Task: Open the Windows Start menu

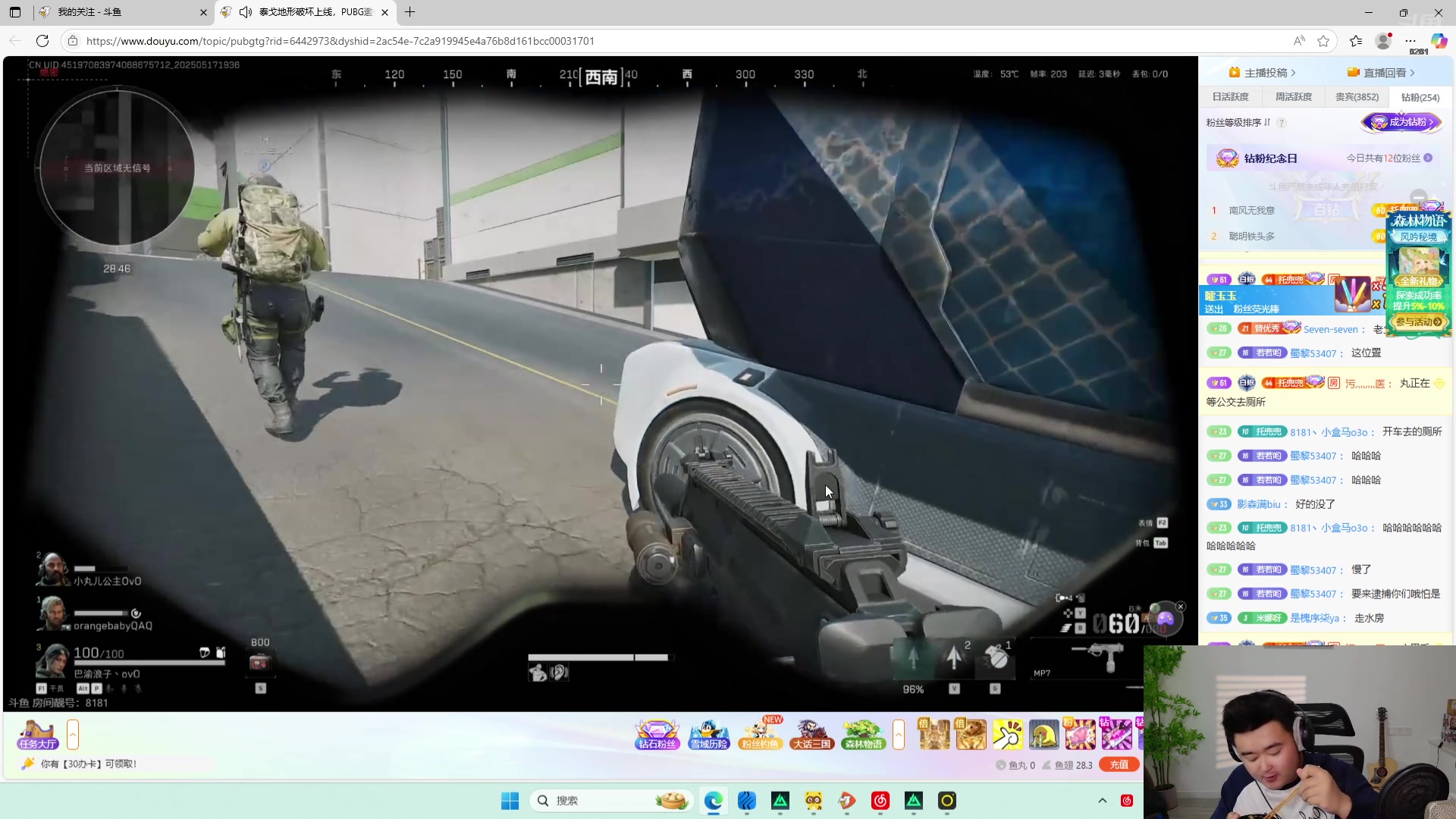Action: click(510, 801)
